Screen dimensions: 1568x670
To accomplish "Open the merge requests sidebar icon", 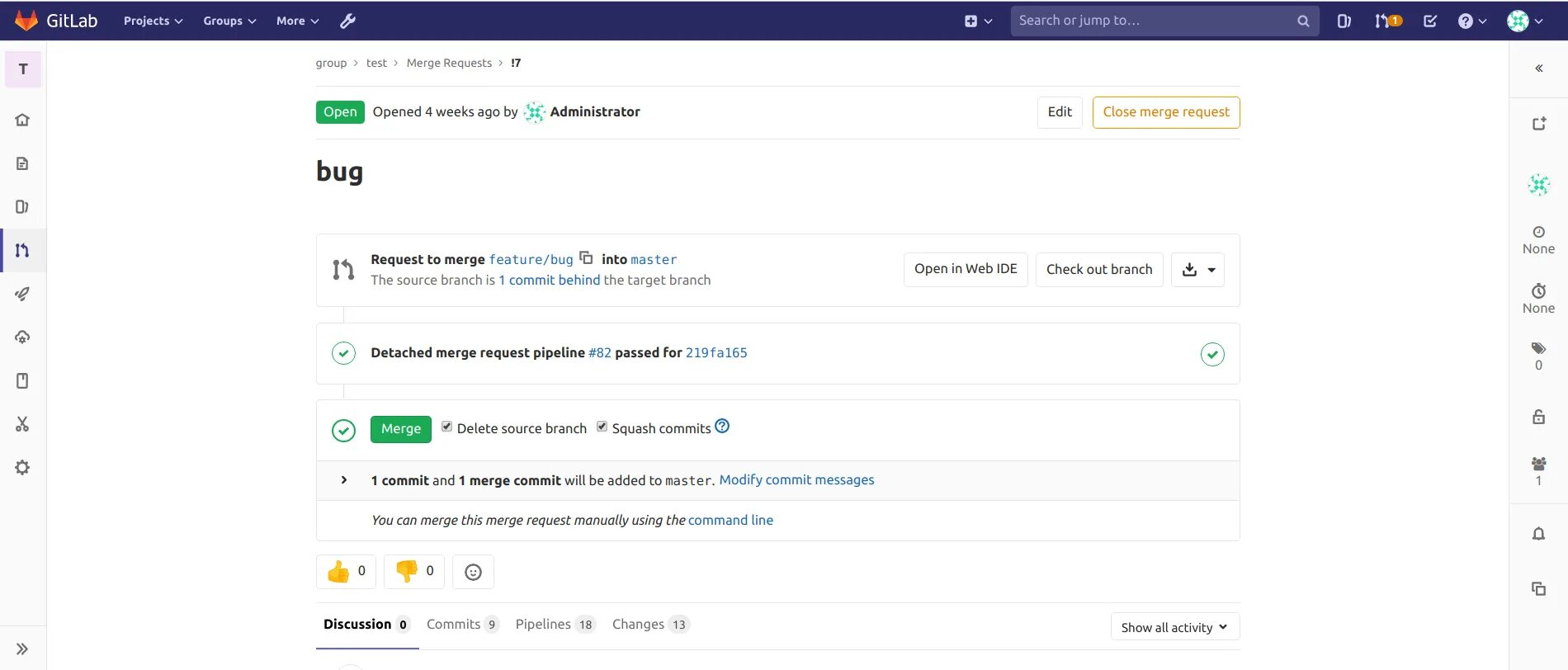I will click(22, 250).
